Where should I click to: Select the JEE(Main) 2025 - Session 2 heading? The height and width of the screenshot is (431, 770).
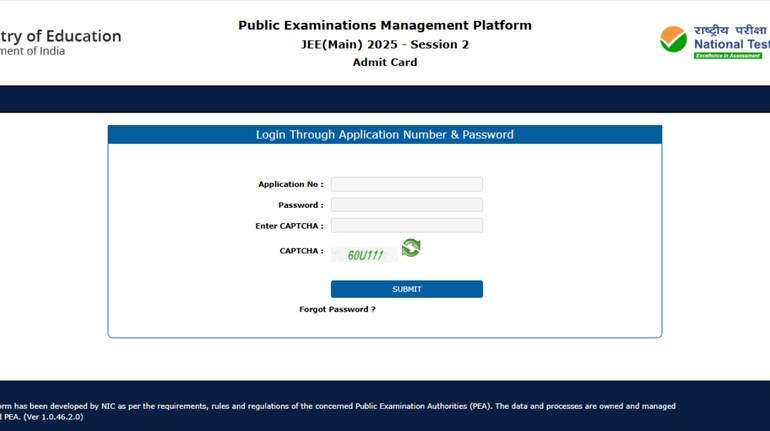(x=384, y=44)
